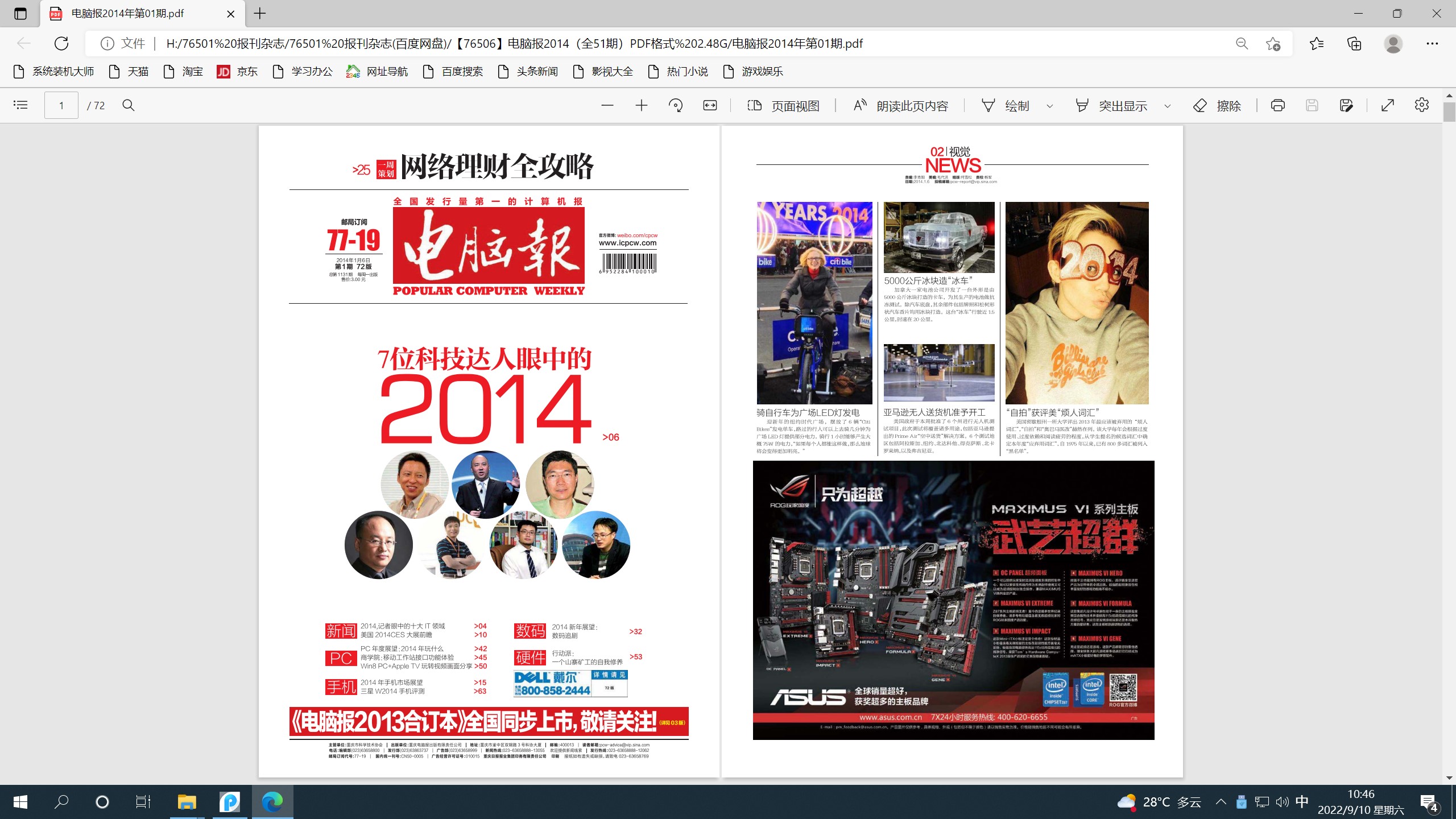Open the notification center

click(1429, 802)
